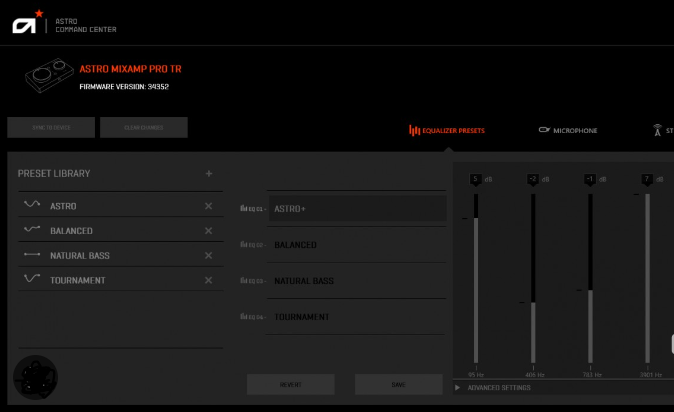The image size is (674, 412).
Task: Click the 3901 Hz frequency label
Action: coord(650,375)
